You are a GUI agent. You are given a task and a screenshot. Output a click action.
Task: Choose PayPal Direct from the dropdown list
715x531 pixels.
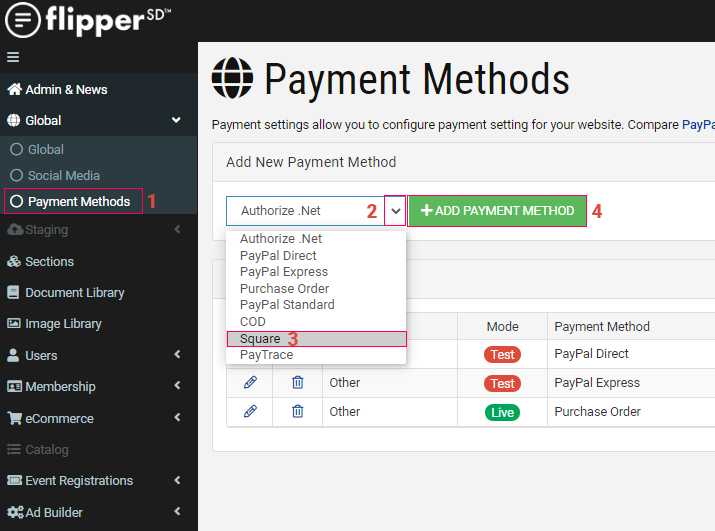point(316,255)
